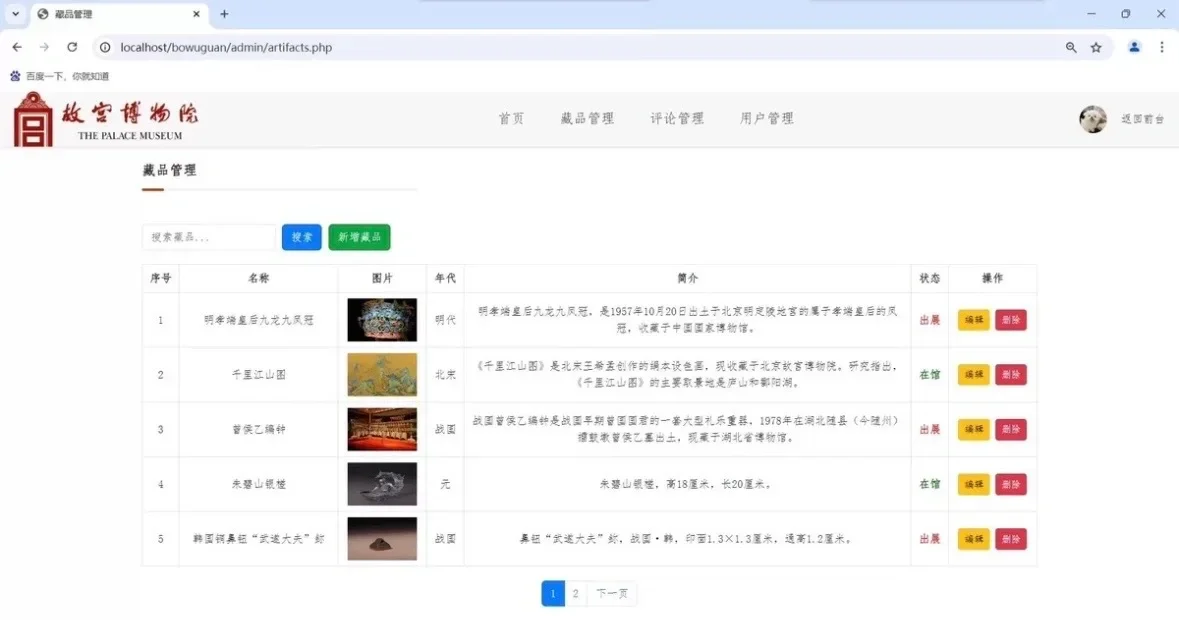Switch 朱碧山银槎 exhibit status
This screenshot has width=1179, height=620.
(x=928, y=484)
